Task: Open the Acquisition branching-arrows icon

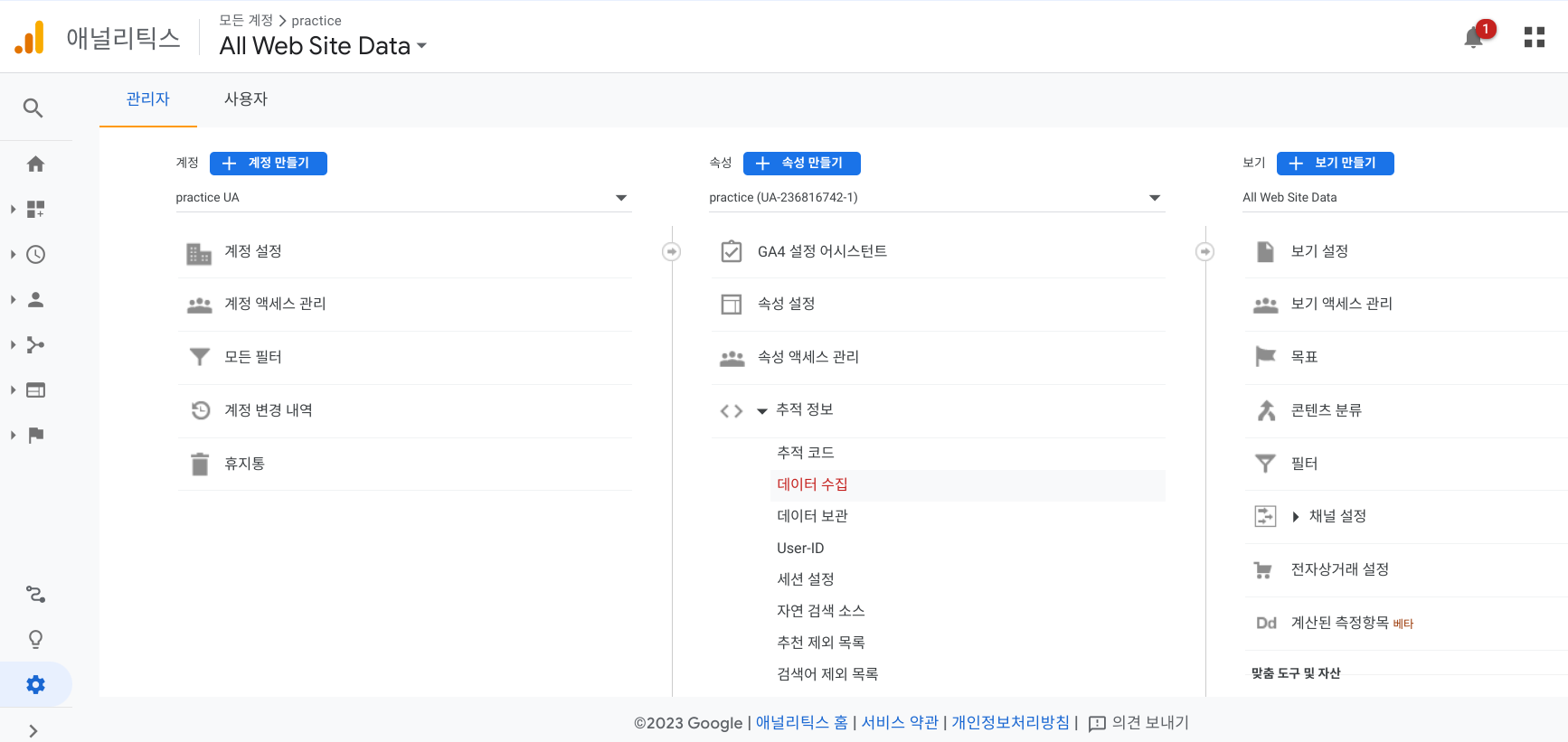Action: [35, 344]
